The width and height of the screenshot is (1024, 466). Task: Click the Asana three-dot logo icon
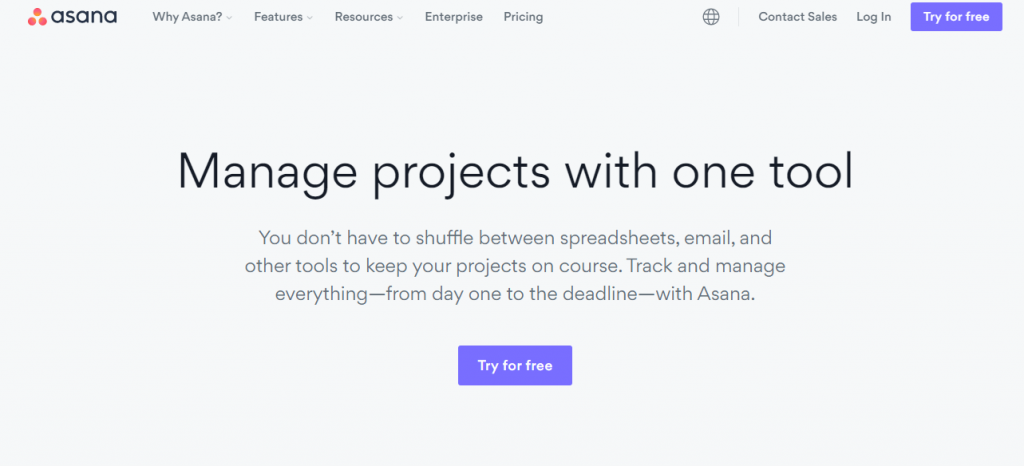37,17
